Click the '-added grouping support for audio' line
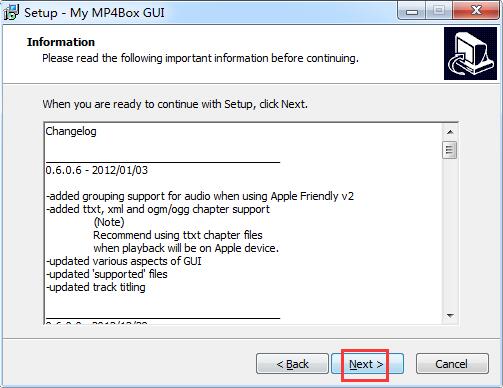Screen dimensions: 503x388 (x=200, y=196)
